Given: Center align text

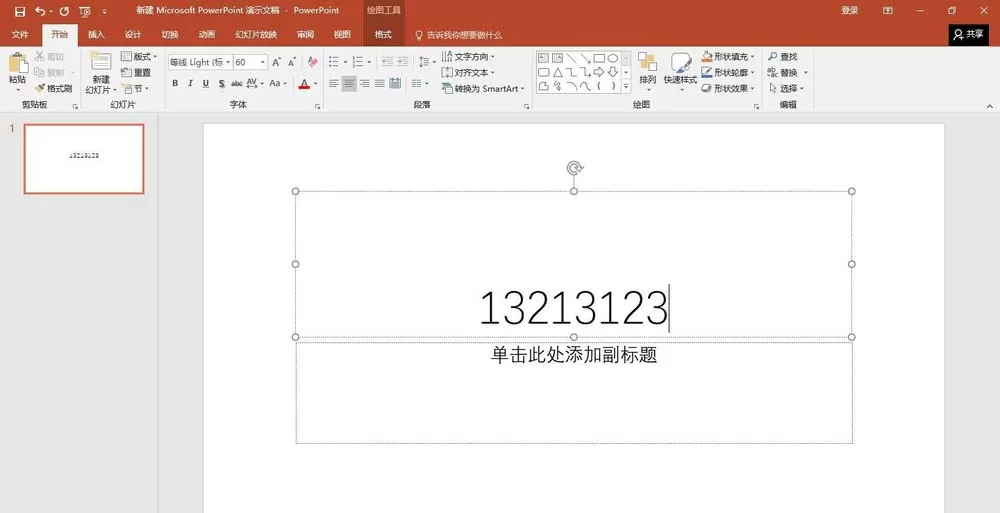Looking at the screenshot, I should click(349, 84).
